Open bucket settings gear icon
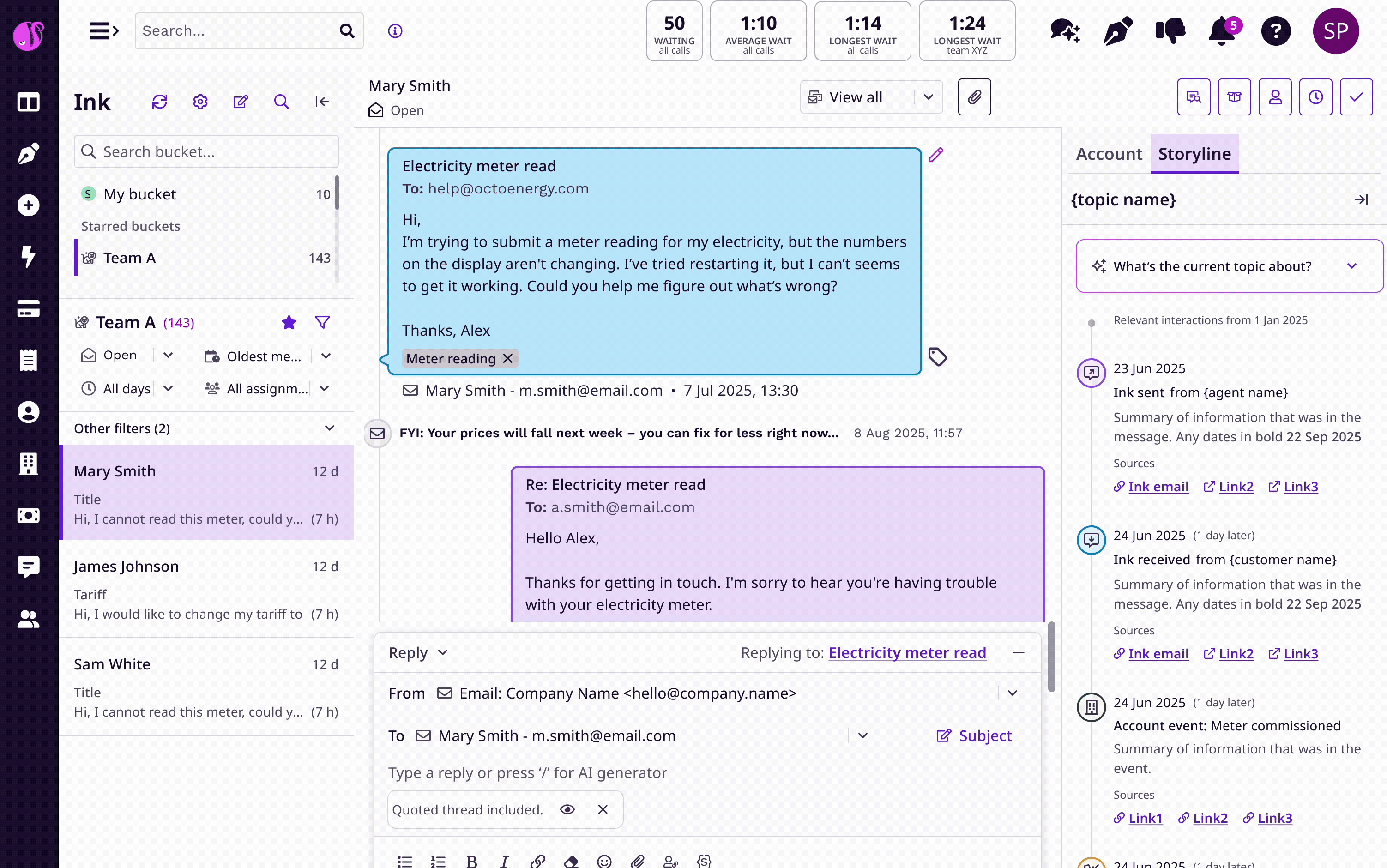Viewport: 1387px width, 868px height. tap(200, 102)
